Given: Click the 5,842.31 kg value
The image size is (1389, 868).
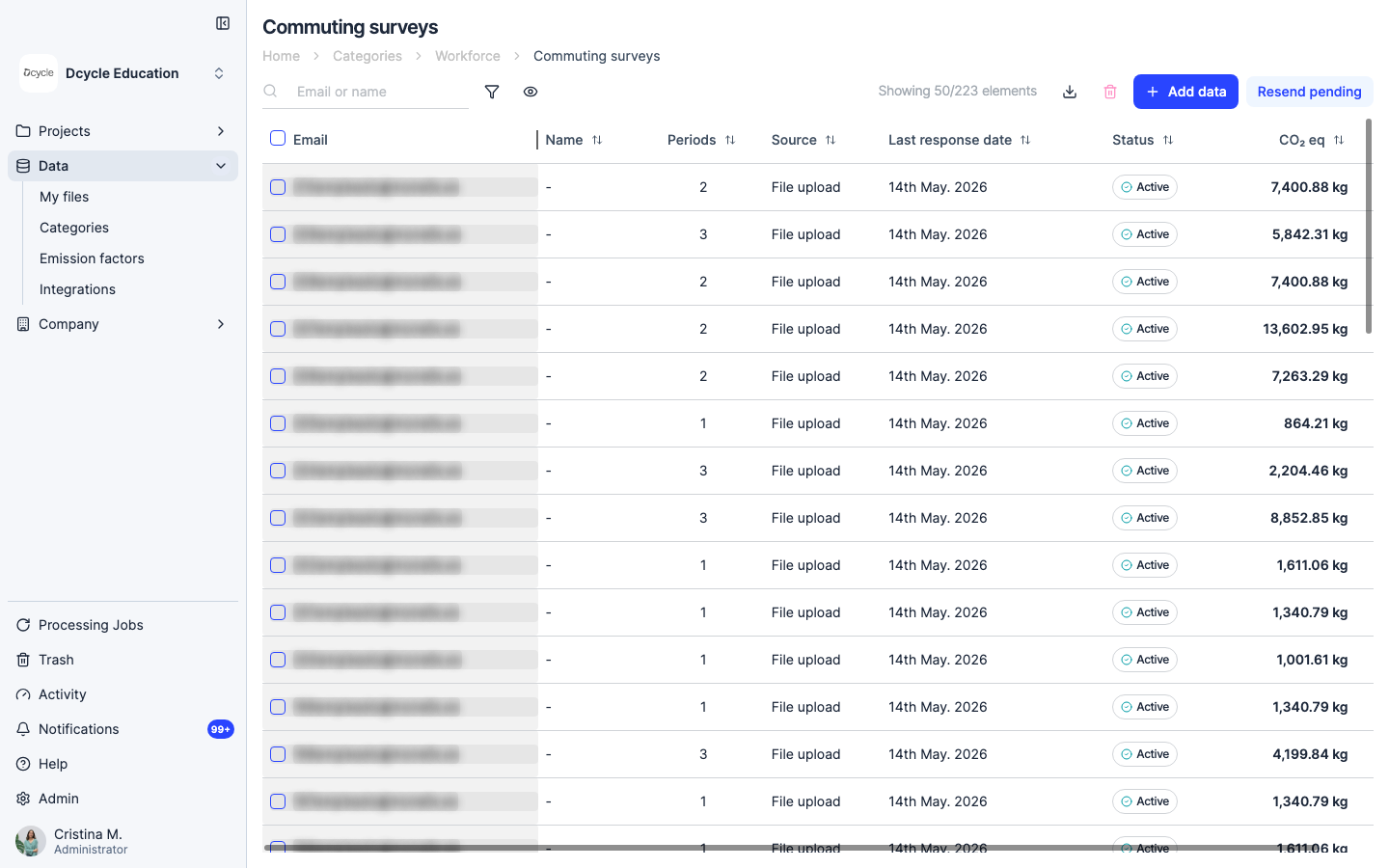Looking at the screenshot, I should (1310, 234).
